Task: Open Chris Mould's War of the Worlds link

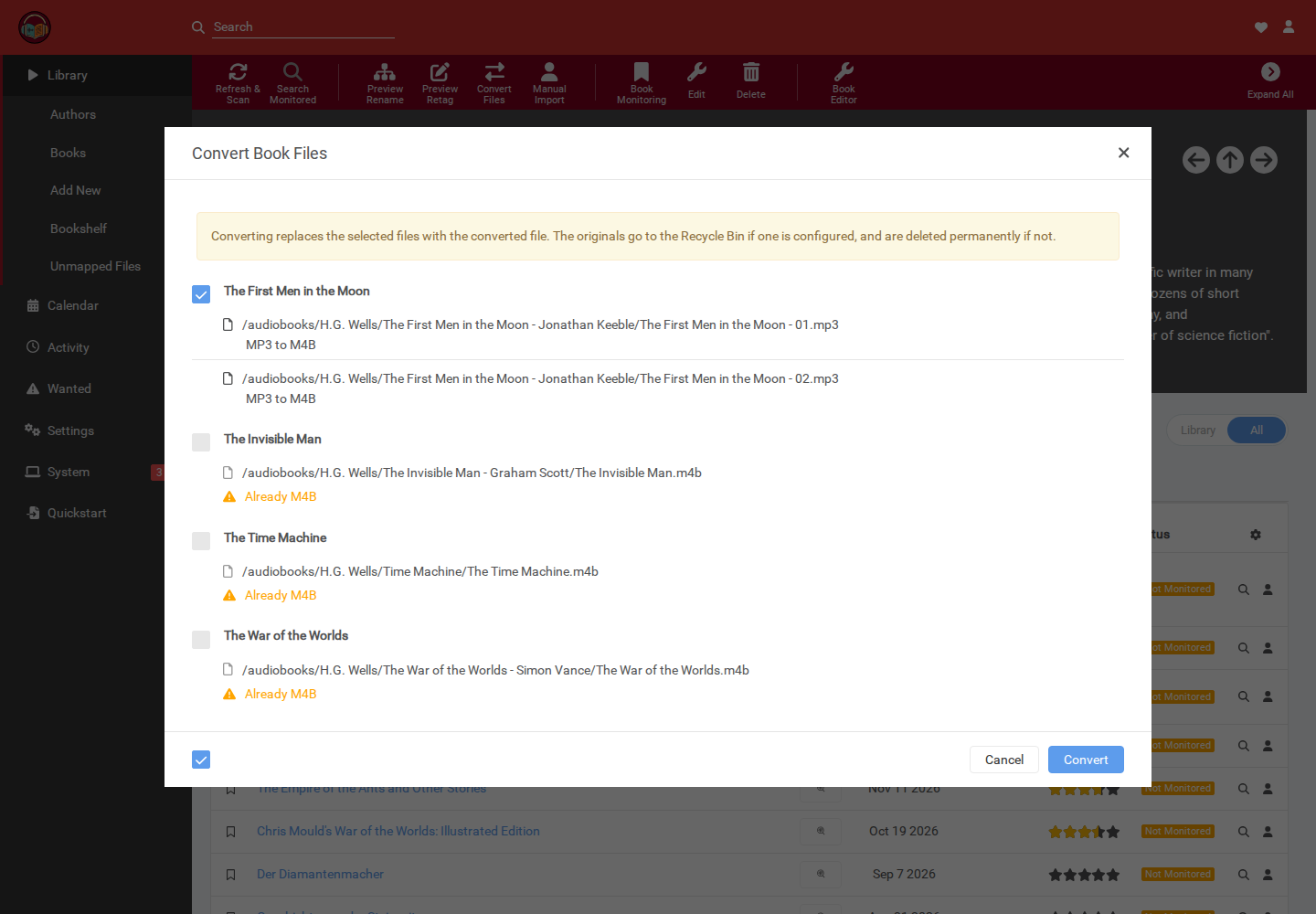Action: [x=398, y=832]
